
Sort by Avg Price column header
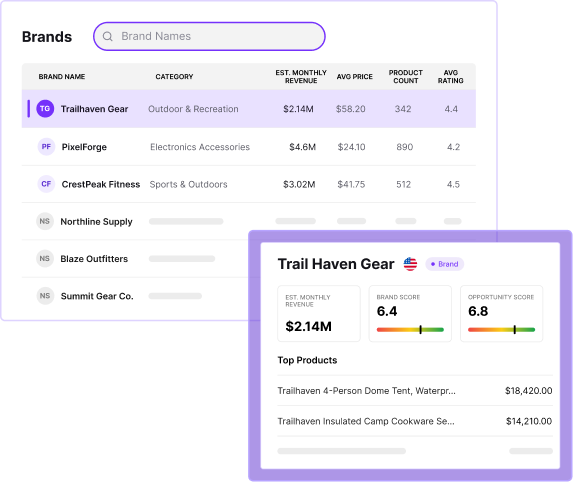point(354,77)
